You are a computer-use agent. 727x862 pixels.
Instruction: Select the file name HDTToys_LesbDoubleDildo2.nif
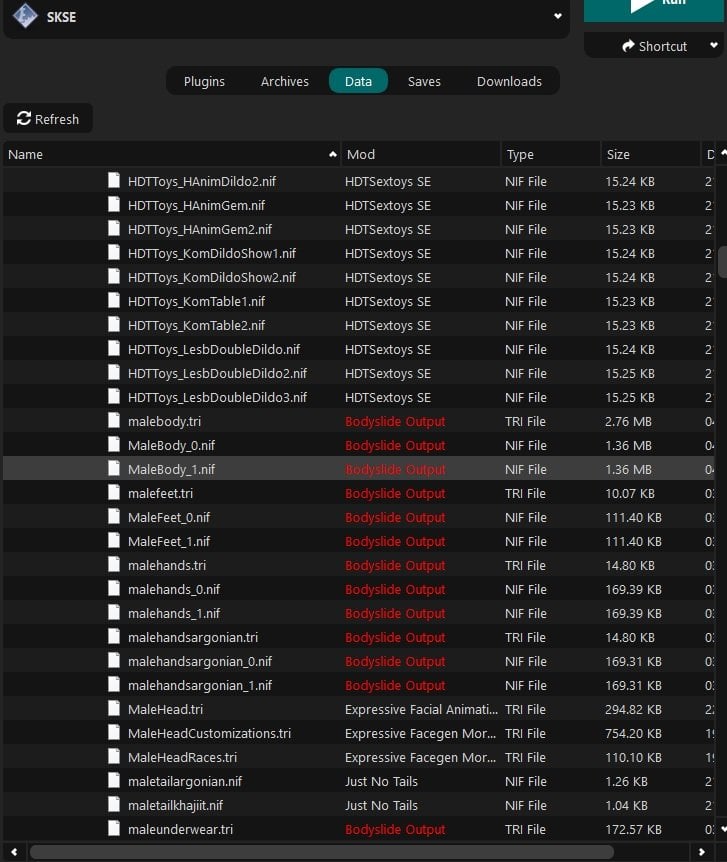point(217,374)
